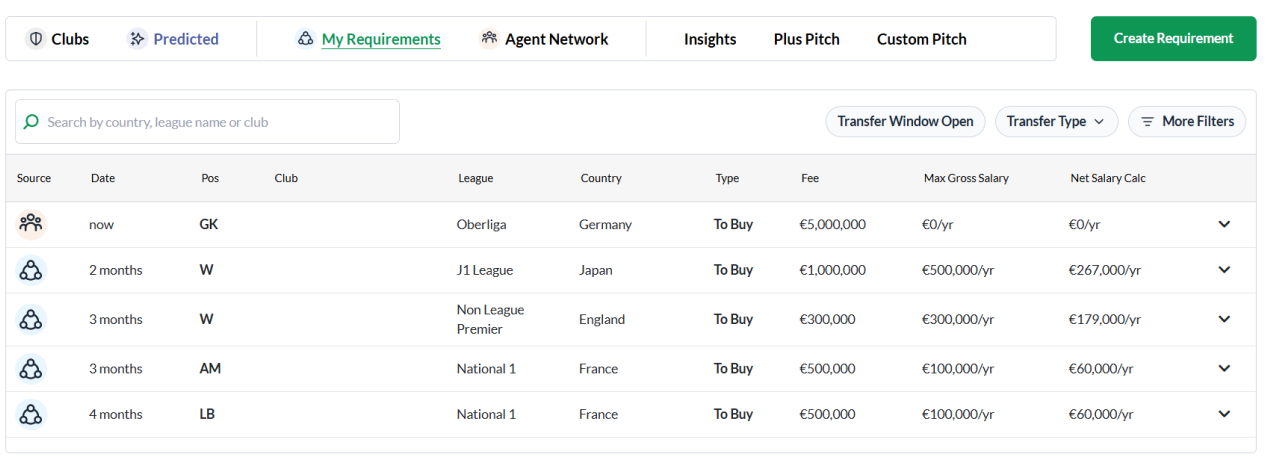1277x475 pixels.
Task: Switch to the Insights tab
Action: click(710, 39)
